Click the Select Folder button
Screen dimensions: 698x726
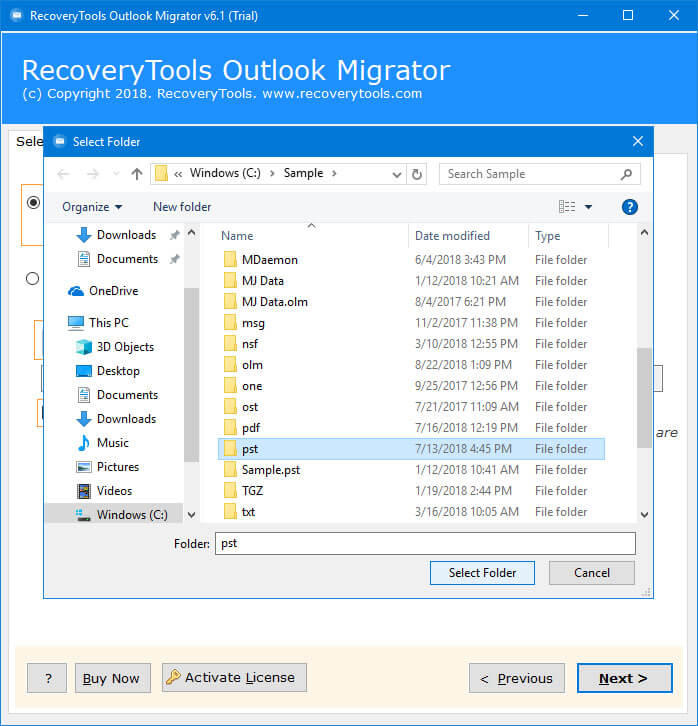point(482,573)
